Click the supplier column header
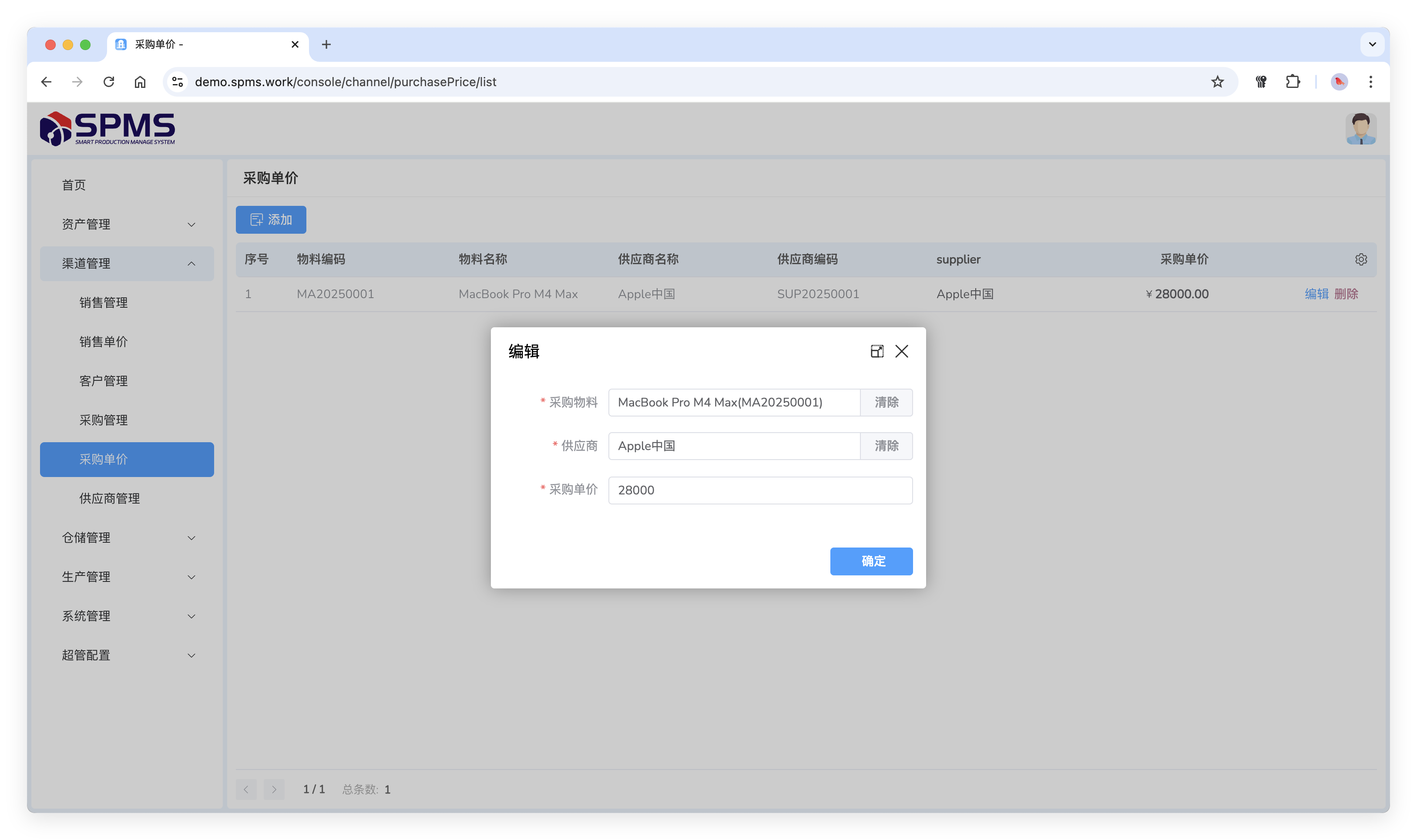Viewport: 1417px width, 840px height. click(x=958, y=259)
